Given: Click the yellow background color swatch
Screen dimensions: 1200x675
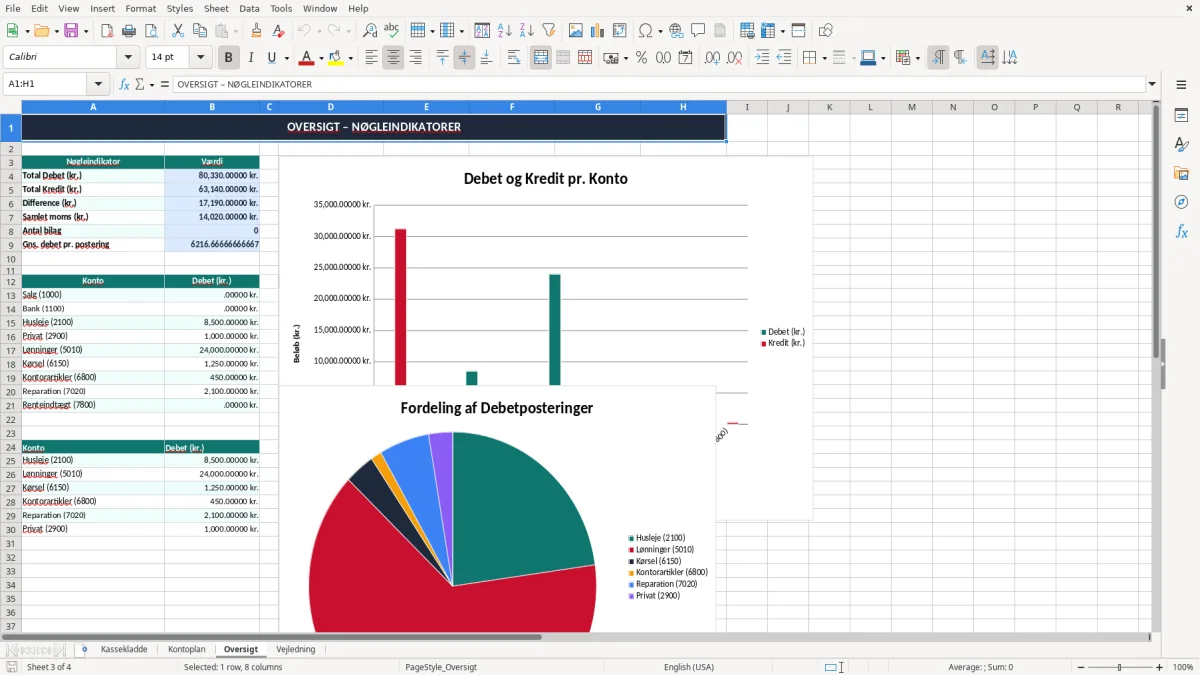Looking at the screenshot, I should coord(335,58).
